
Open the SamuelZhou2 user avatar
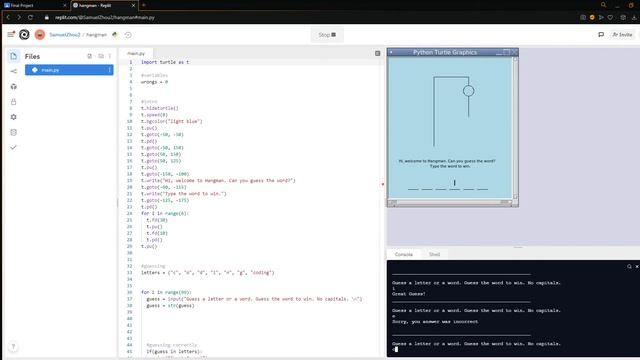pos(40,35)
